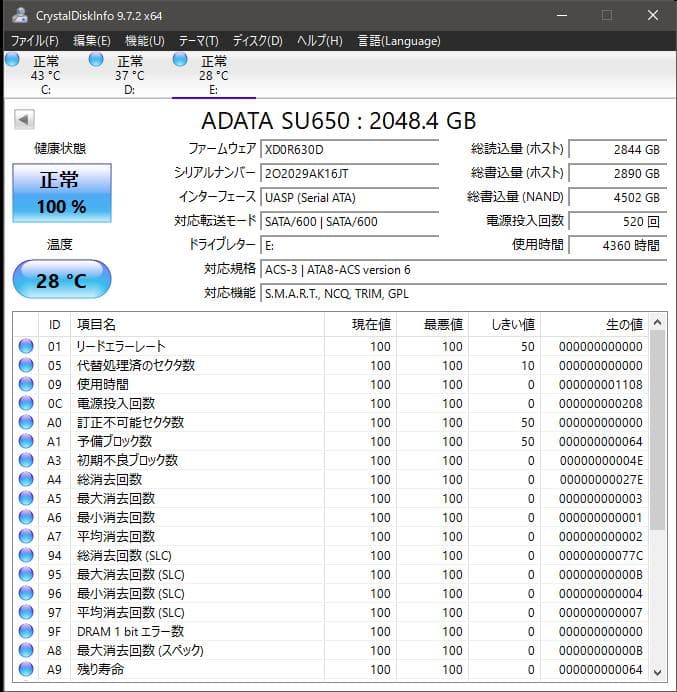Click the drive title ADATA SU650 : 2048.4 GB
Screen dimensions: 677x692
[338, 120]
